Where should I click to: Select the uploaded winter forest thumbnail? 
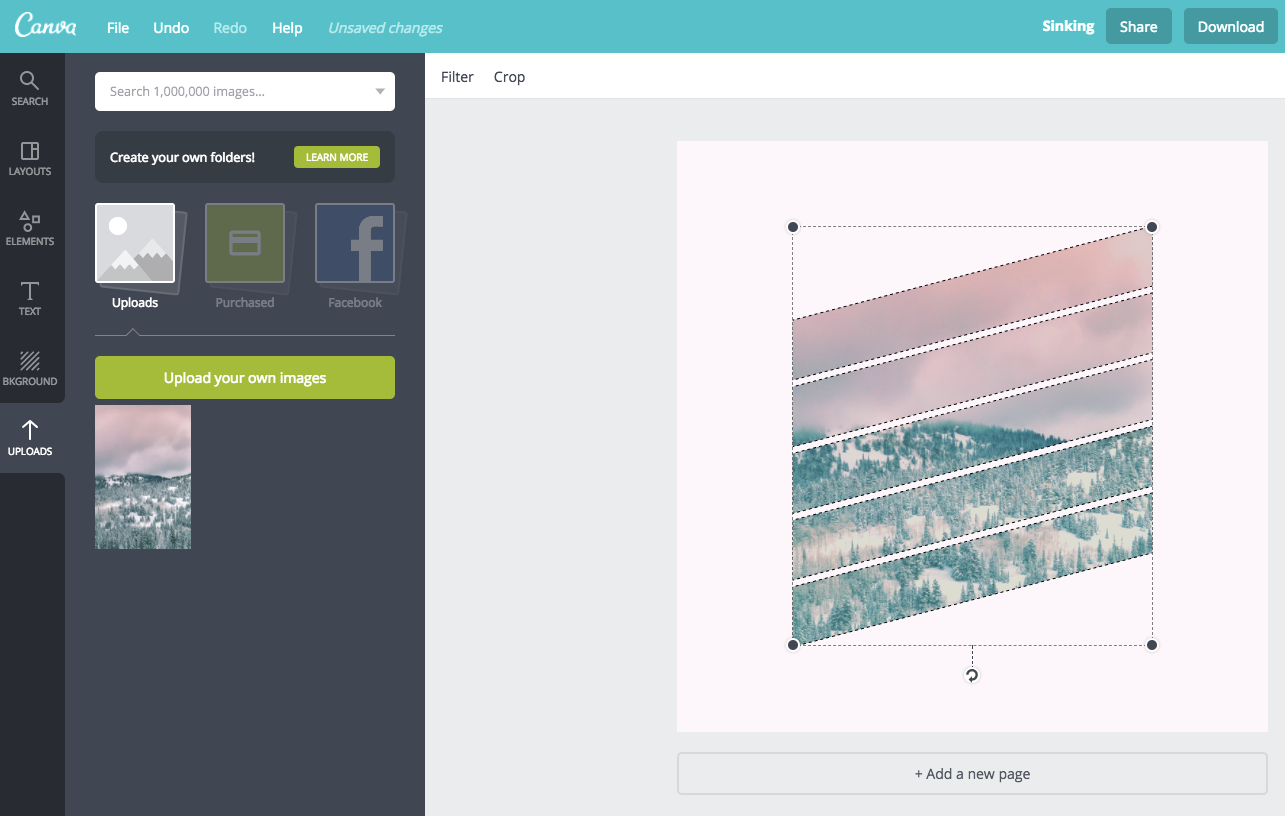[142, 477]
